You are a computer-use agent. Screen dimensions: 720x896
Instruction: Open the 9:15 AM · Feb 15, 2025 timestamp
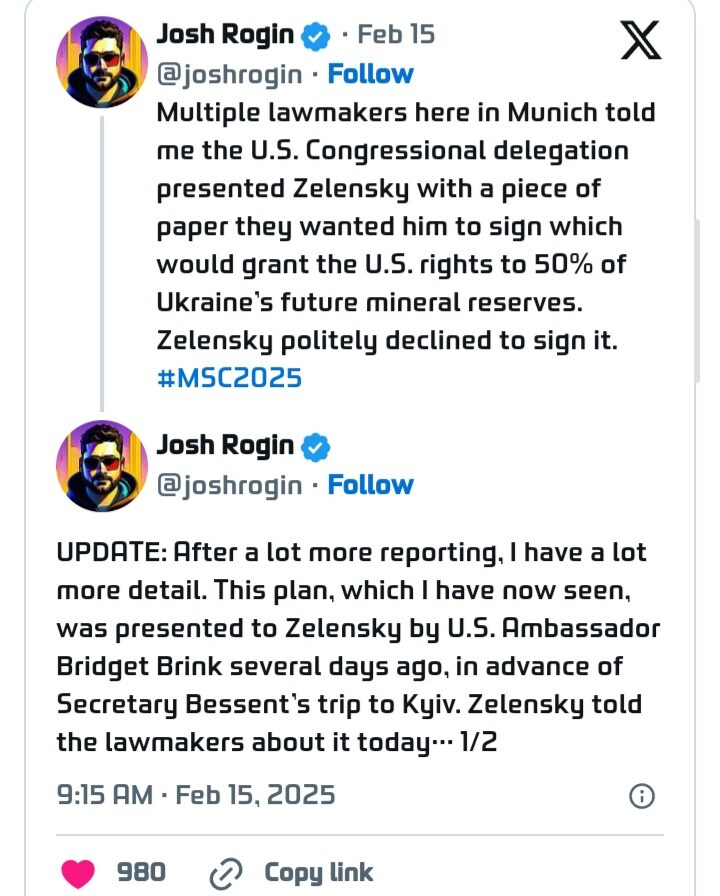196,796
